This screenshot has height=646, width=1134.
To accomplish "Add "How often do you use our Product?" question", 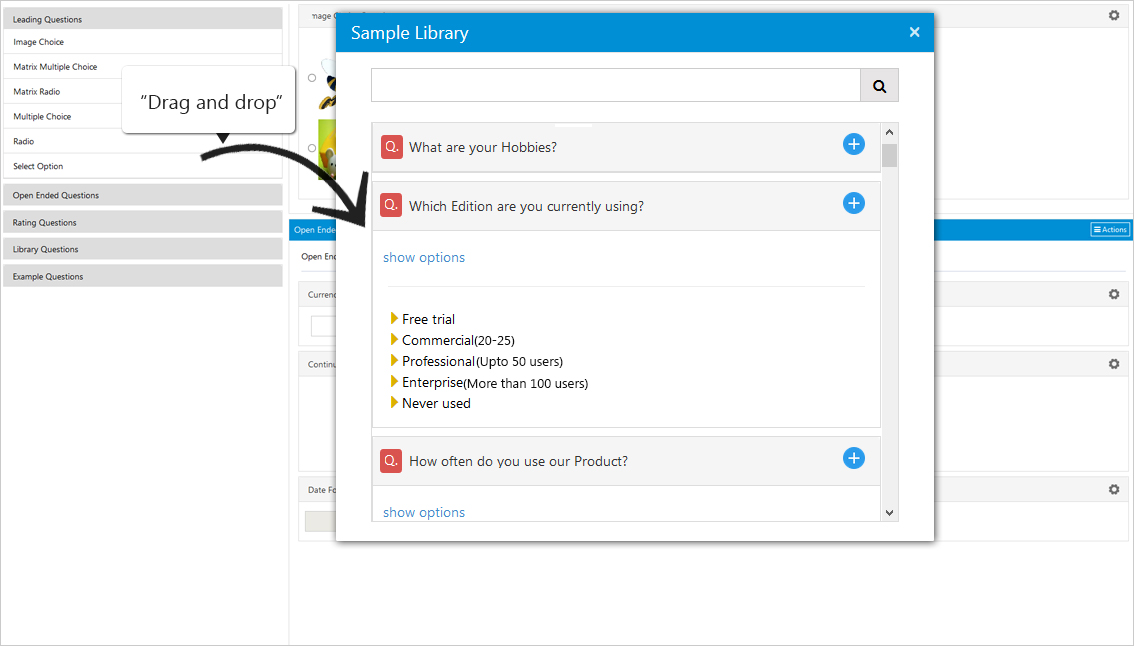I will (853, 458).
